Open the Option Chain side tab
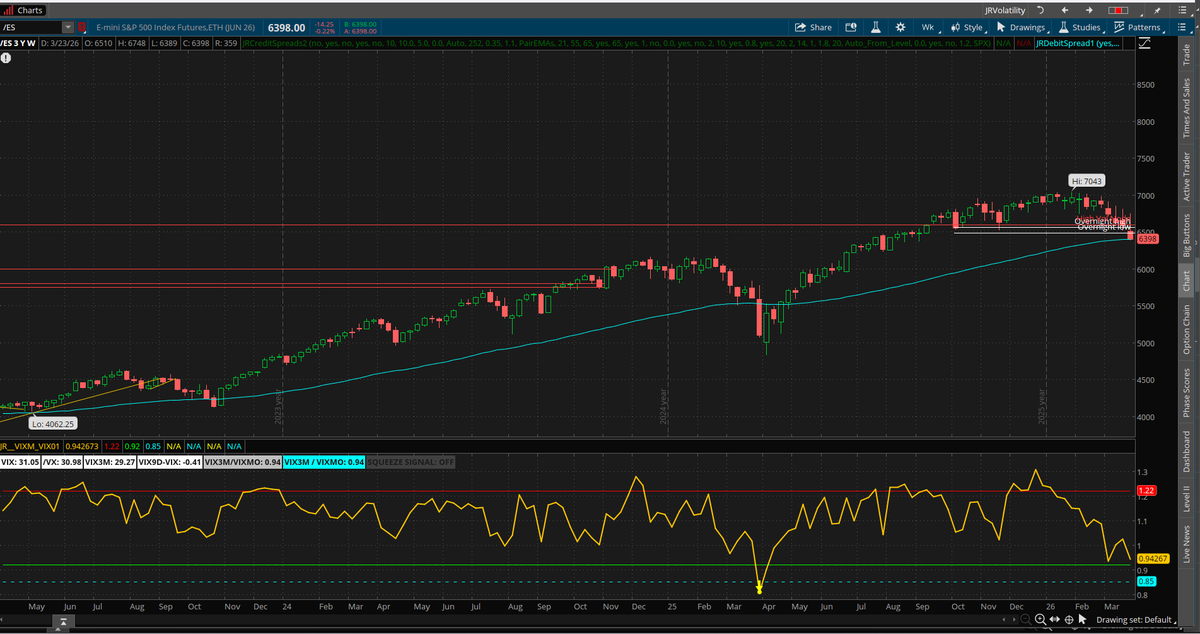Screen dimensions: 1200x634 [x=1187, y=330]
